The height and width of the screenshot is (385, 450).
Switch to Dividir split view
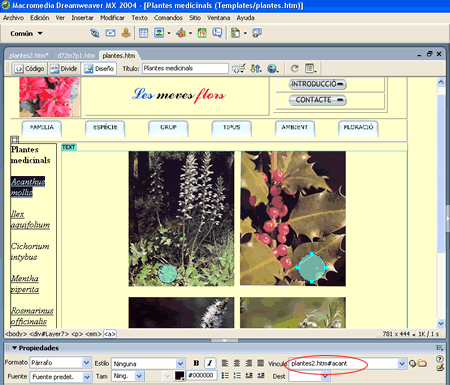tap(64, 69)
